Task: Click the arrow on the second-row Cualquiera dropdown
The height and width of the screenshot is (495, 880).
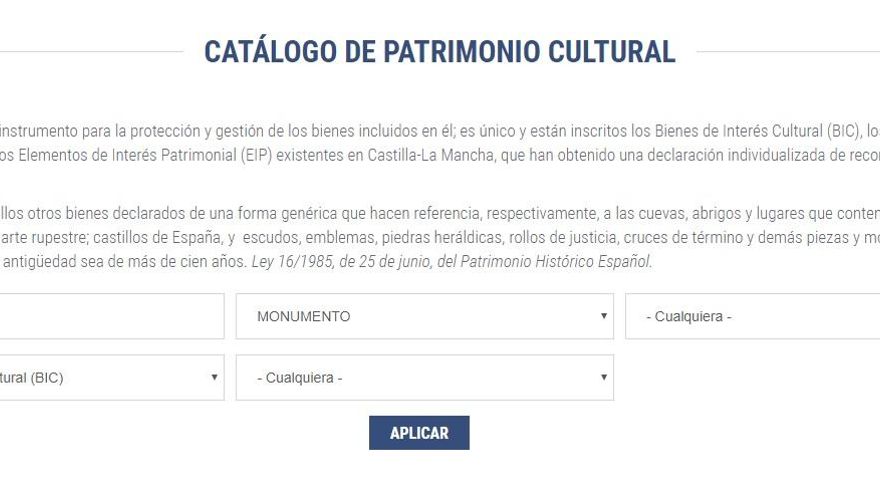Action: tap(603, 378)
